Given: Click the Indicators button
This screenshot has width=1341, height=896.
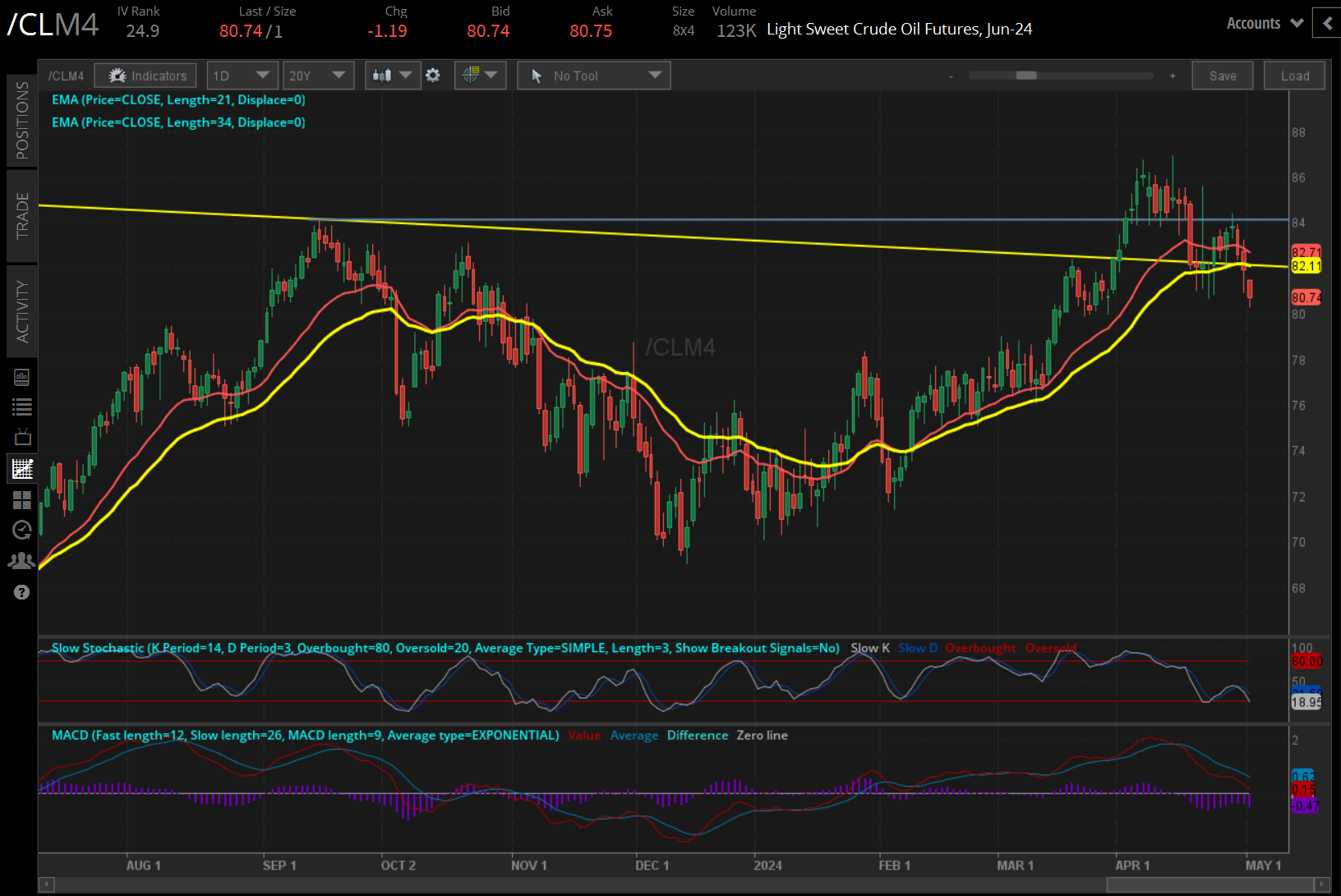Looking at the screenshot, I should pos(145,76).
